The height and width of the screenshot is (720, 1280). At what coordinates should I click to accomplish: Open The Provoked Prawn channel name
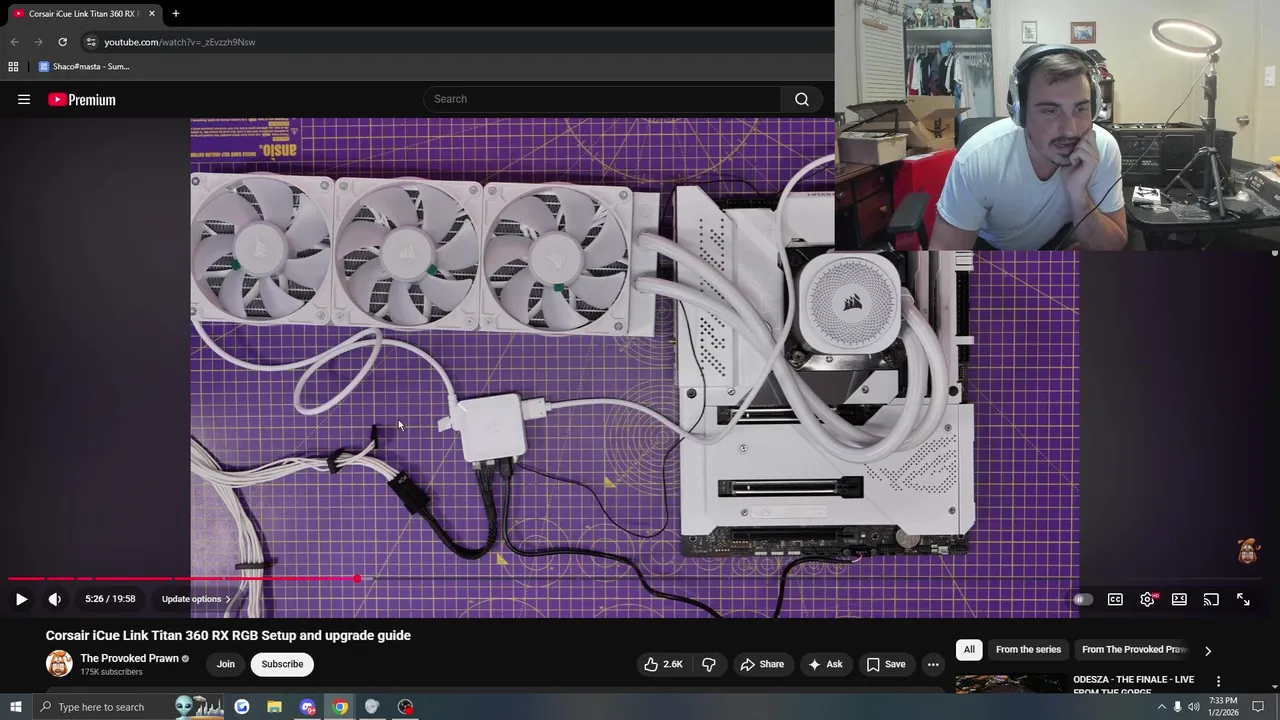(129, 658)
